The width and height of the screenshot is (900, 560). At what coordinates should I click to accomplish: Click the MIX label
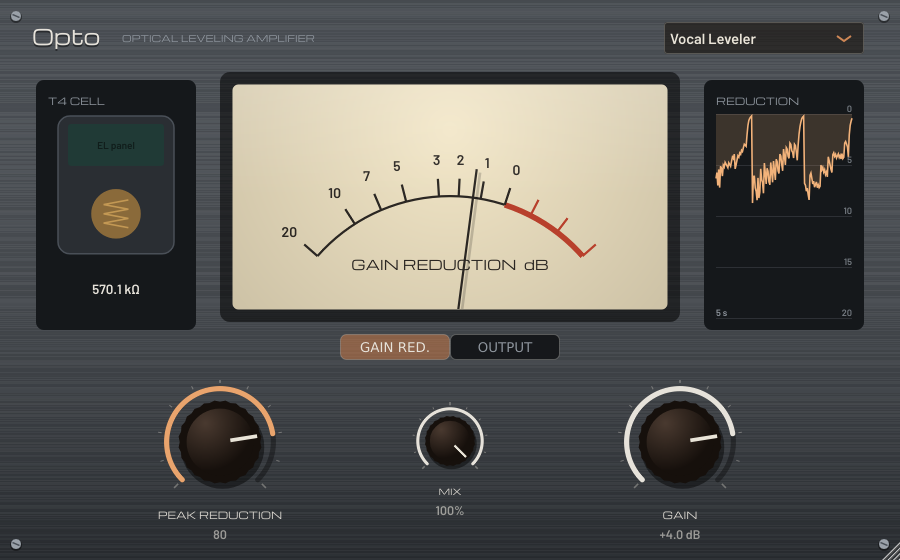[449, 492]
